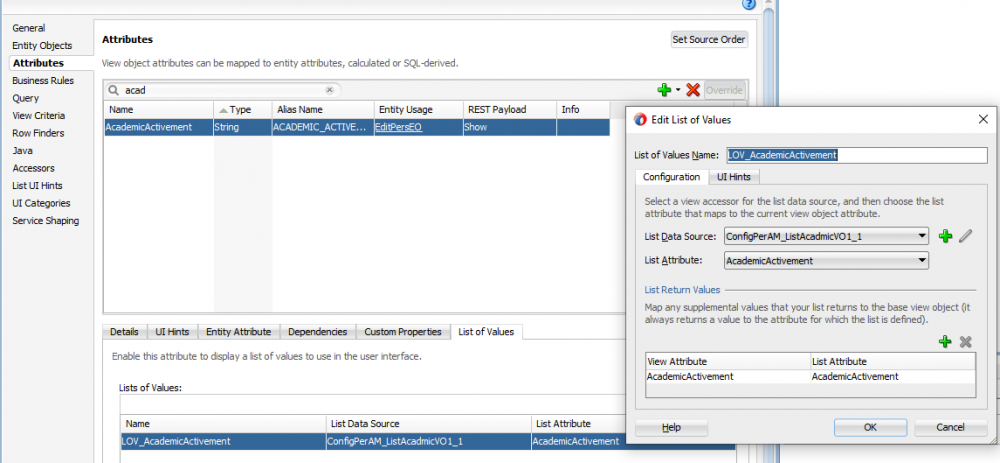The height and width of the screenshot is (463, 1000).
Task: Open the dropdown arrow beside the add attribute icon
Action: pos(677,90)
